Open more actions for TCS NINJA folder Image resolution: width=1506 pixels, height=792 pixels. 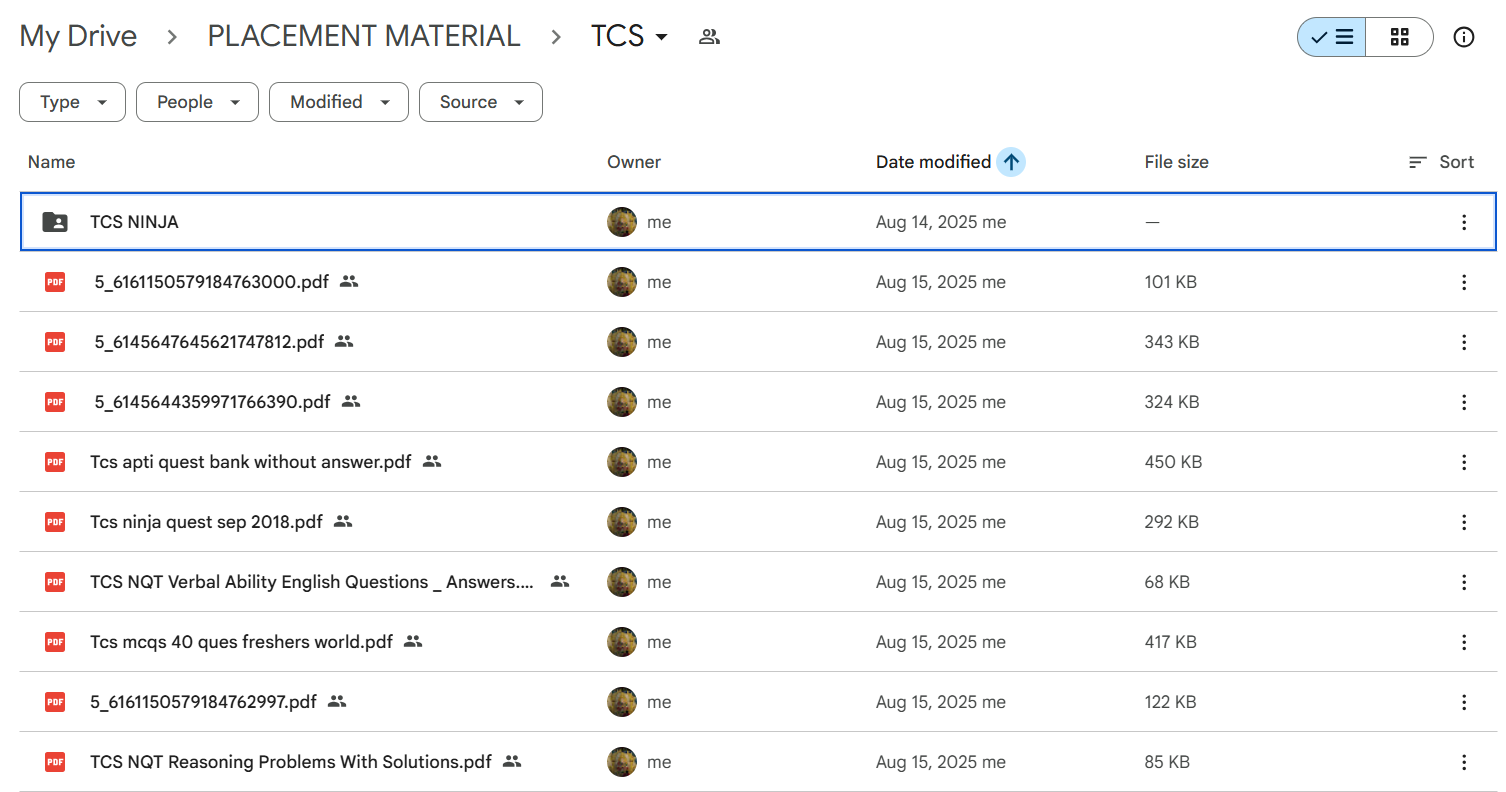[1463, 222]
